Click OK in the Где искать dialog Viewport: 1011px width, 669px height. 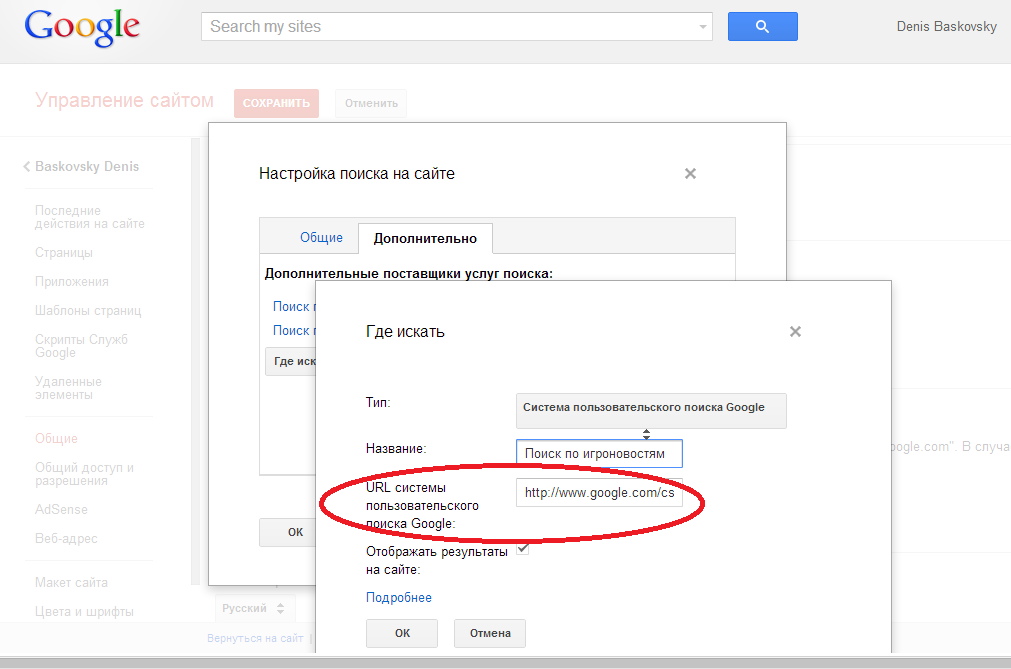pyautogui.click(x=402, y=634)
